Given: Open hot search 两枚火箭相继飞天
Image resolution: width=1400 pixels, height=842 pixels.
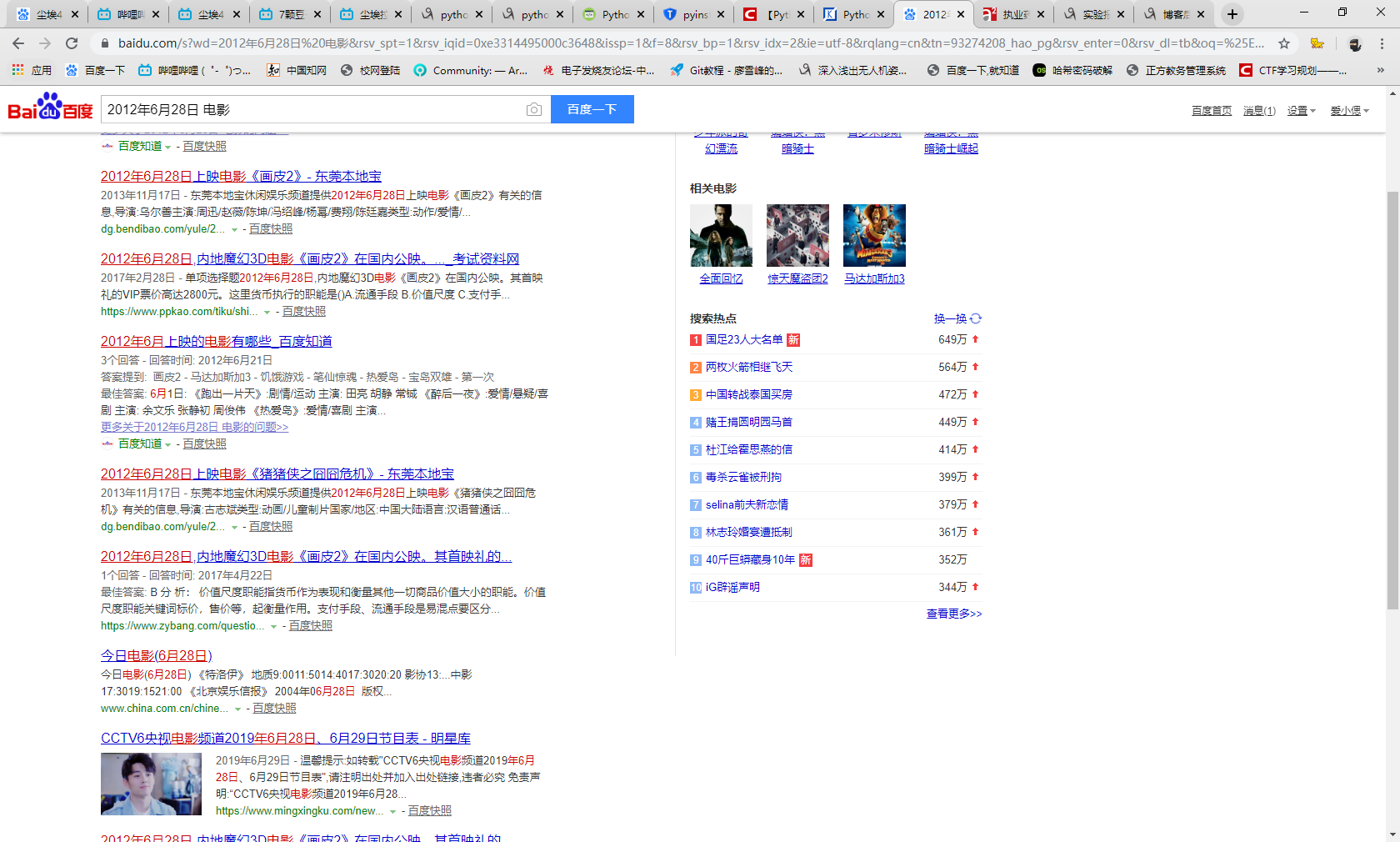Looking at the screenshot, I should pyautogui.click(x=749, y=368).
